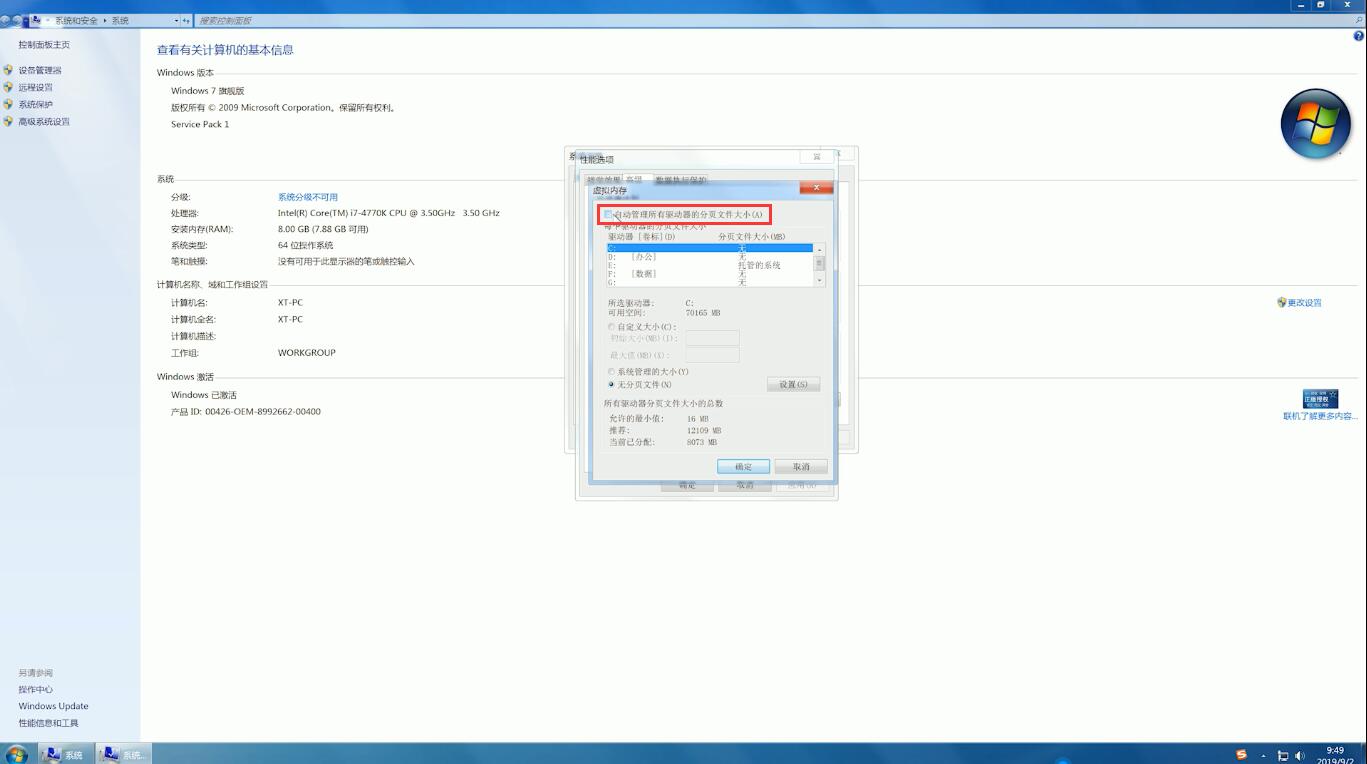Click the second 系统 taskbar button
The image size is (1367, 764).
pos(123,754)
